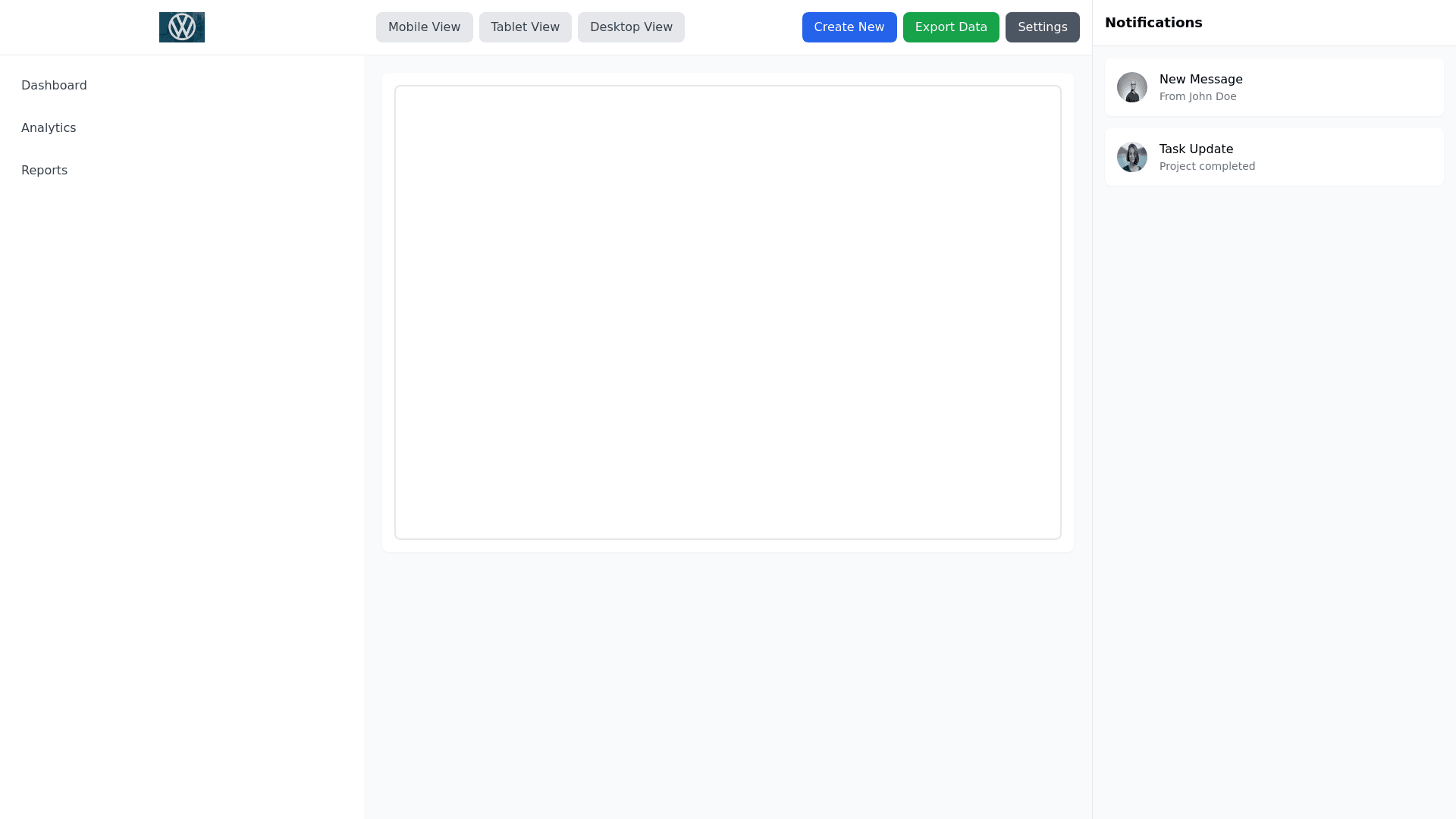Click the Notifications panel heading
Image resolution: width=1456 pixels, height=819 pixels.
click(x=1153, y=23)
